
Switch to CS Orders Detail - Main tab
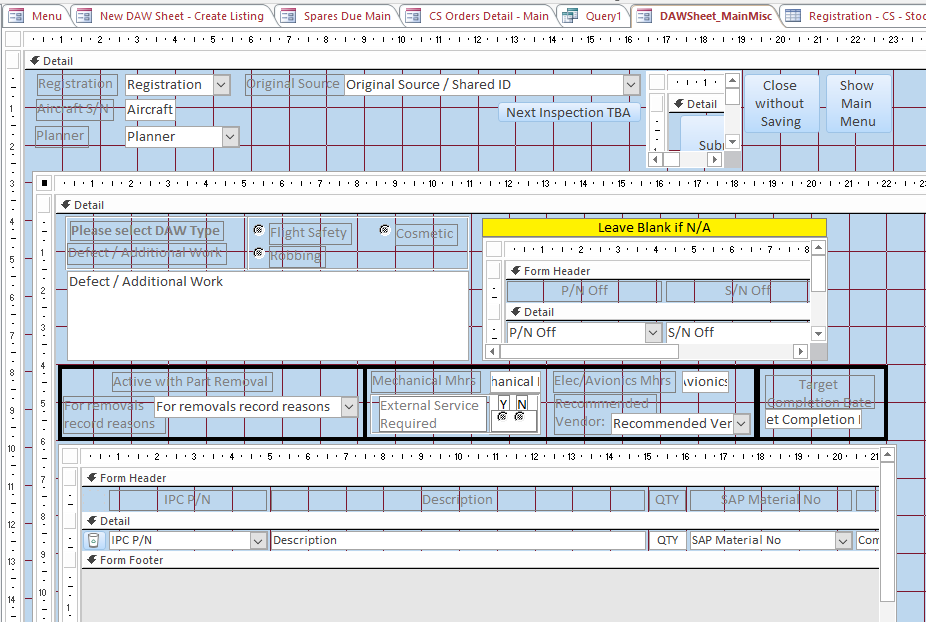[x=478, y=16]
